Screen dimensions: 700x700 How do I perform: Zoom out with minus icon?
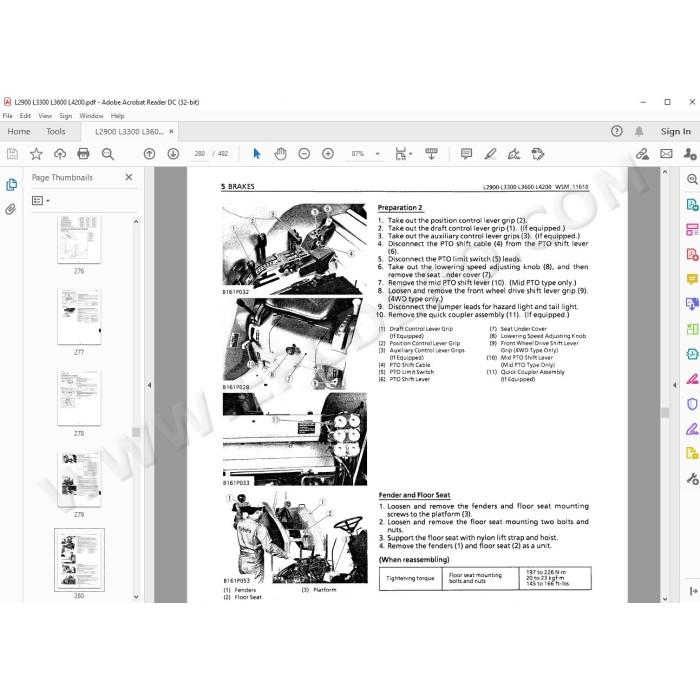(x=304, y=154)
